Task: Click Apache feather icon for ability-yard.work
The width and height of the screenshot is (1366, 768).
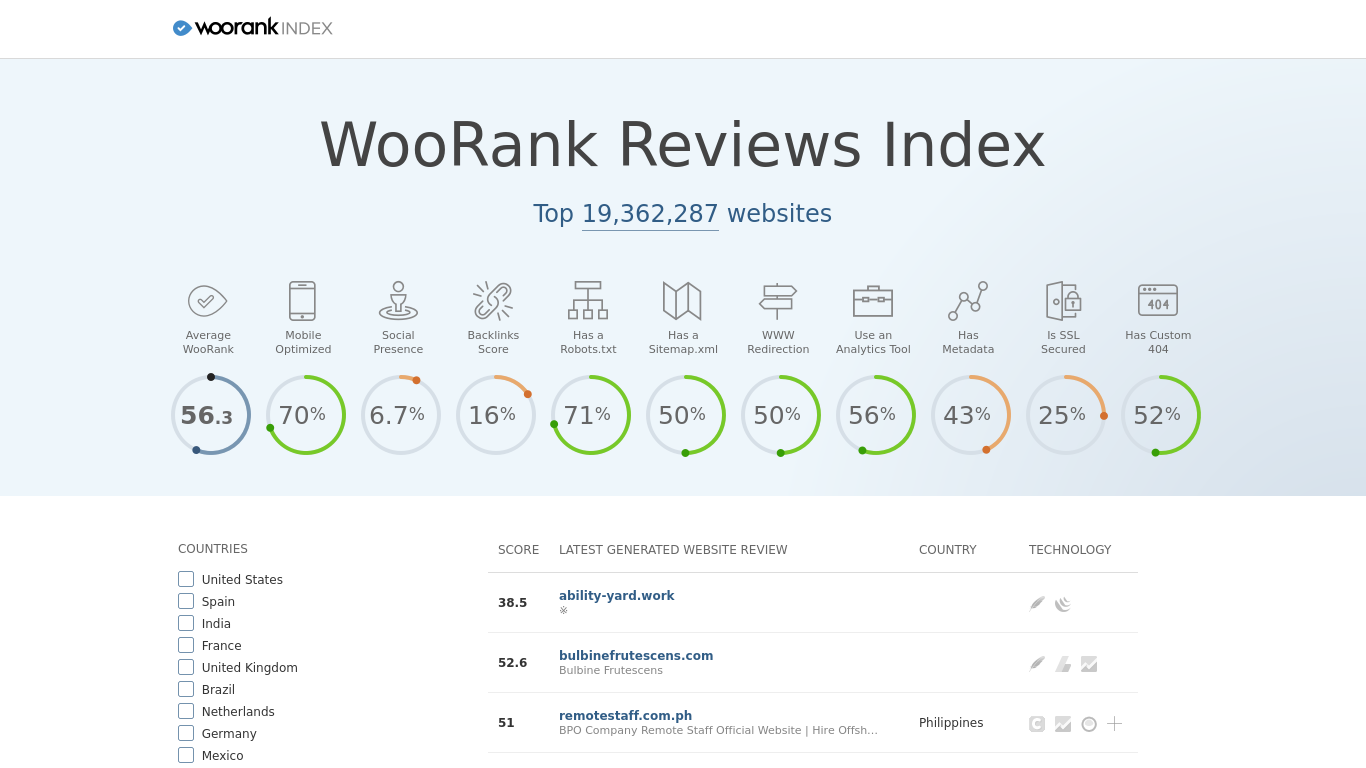Action: (1037, 603)
